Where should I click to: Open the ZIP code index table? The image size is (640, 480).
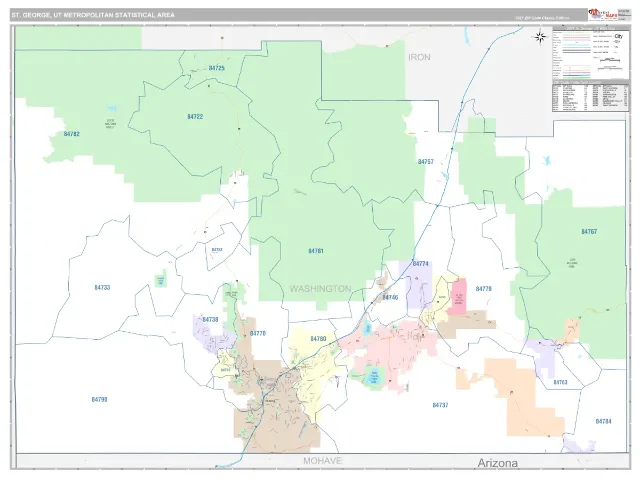(591, 97)
